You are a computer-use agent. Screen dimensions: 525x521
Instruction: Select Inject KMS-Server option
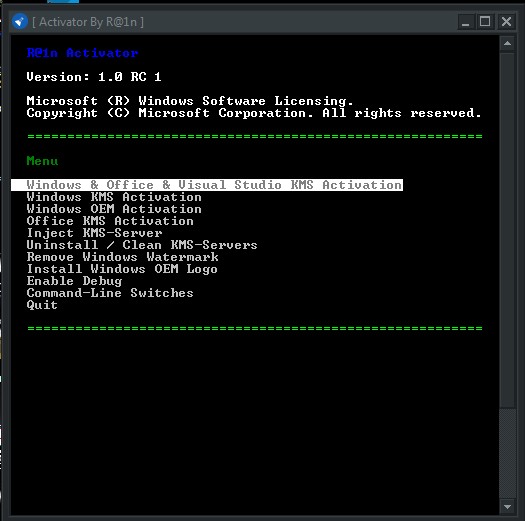click(x=94, y=233)
